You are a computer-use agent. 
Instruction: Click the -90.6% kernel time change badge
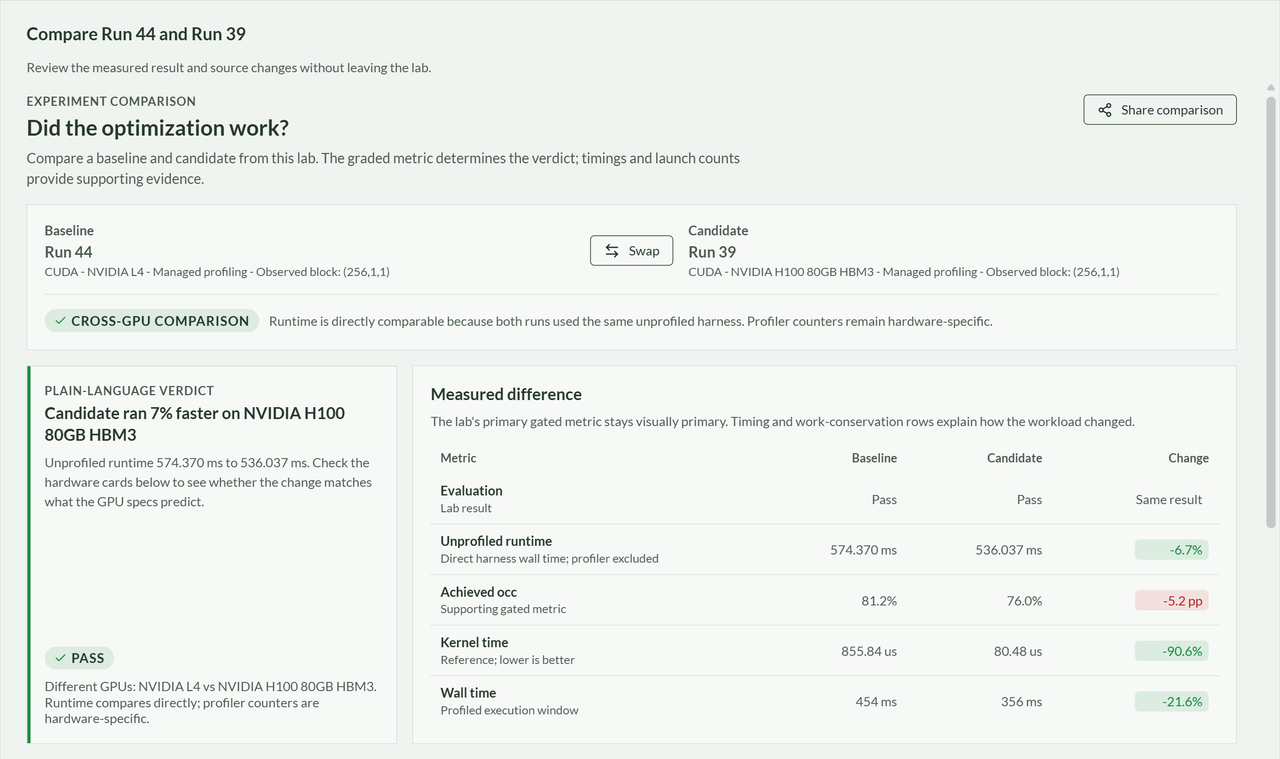click(1171, 651)
